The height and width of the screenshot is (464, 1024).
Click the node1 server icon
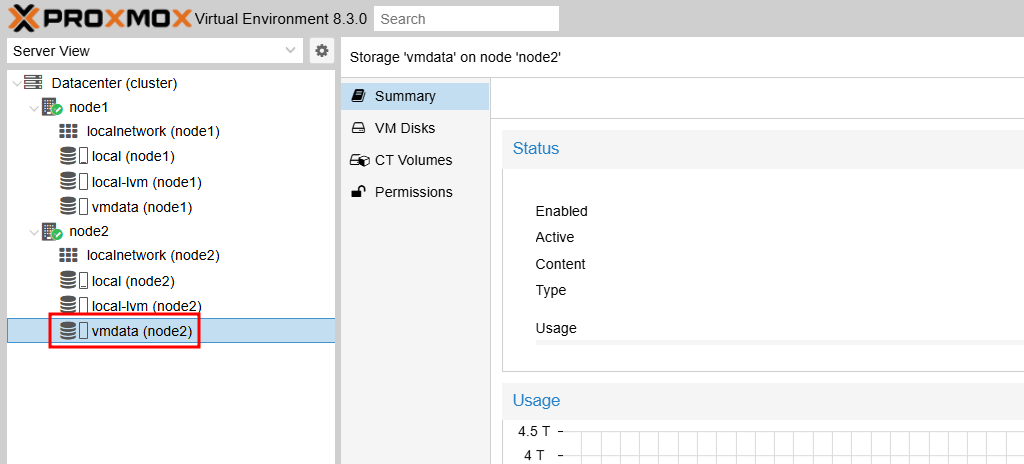point(52,107)
